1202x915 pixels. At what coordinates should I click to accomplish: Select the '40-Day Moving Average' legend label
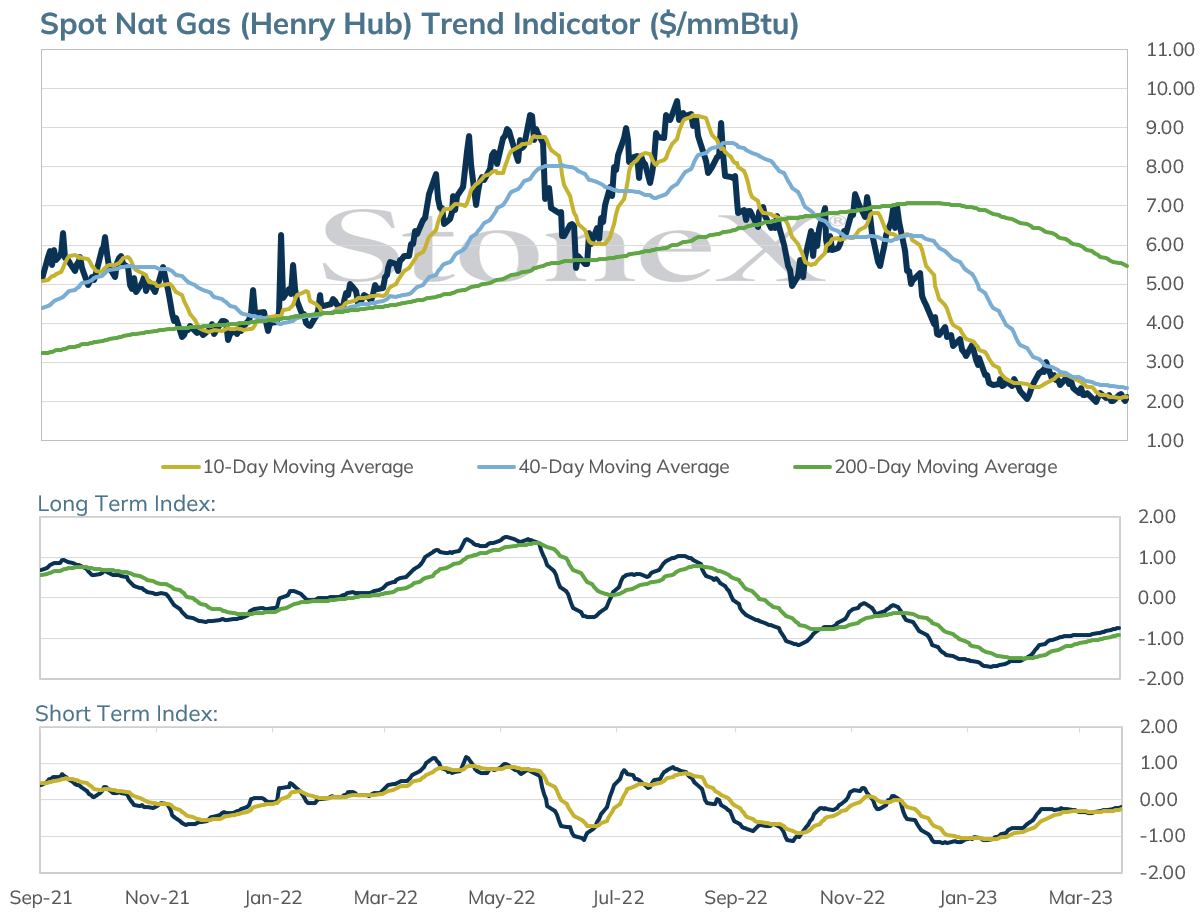(623, 467)
